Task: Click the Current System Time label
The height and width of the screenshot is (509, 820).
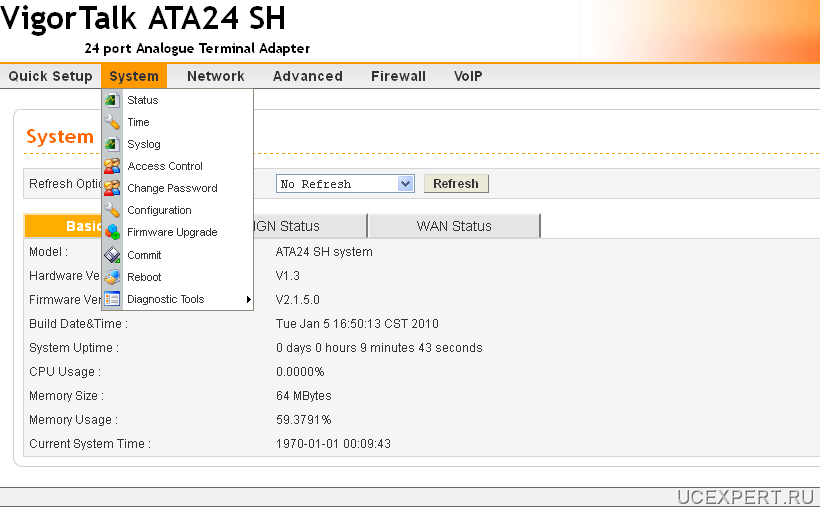Action: click(90, 444)
